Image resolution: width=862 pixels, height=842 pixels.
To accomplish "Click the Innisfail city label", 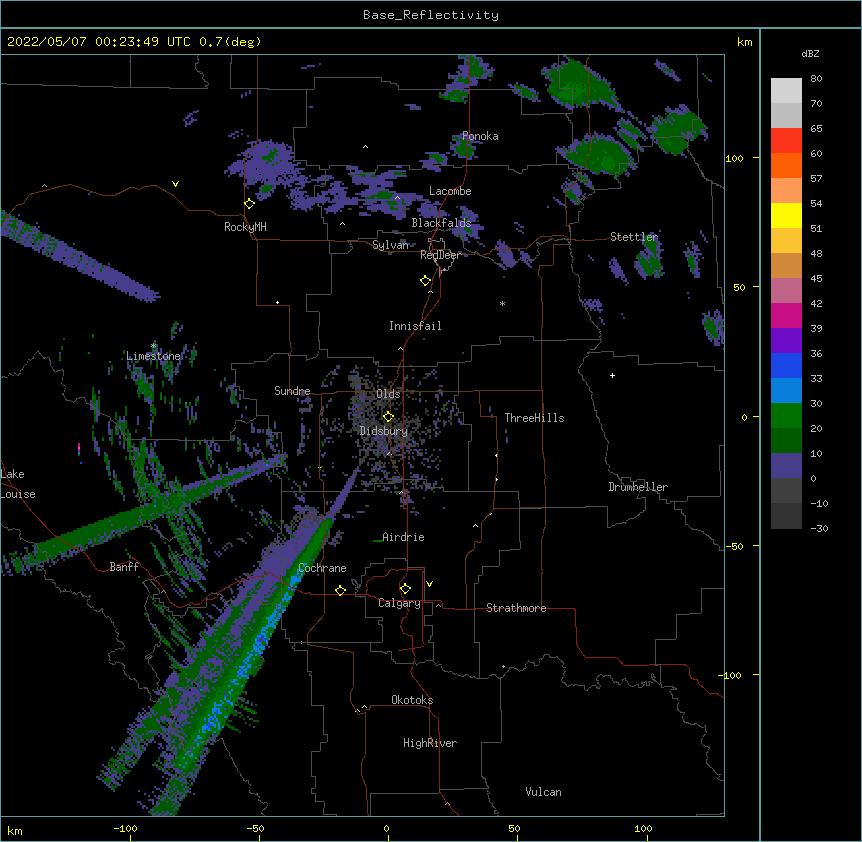I will 415,326.
